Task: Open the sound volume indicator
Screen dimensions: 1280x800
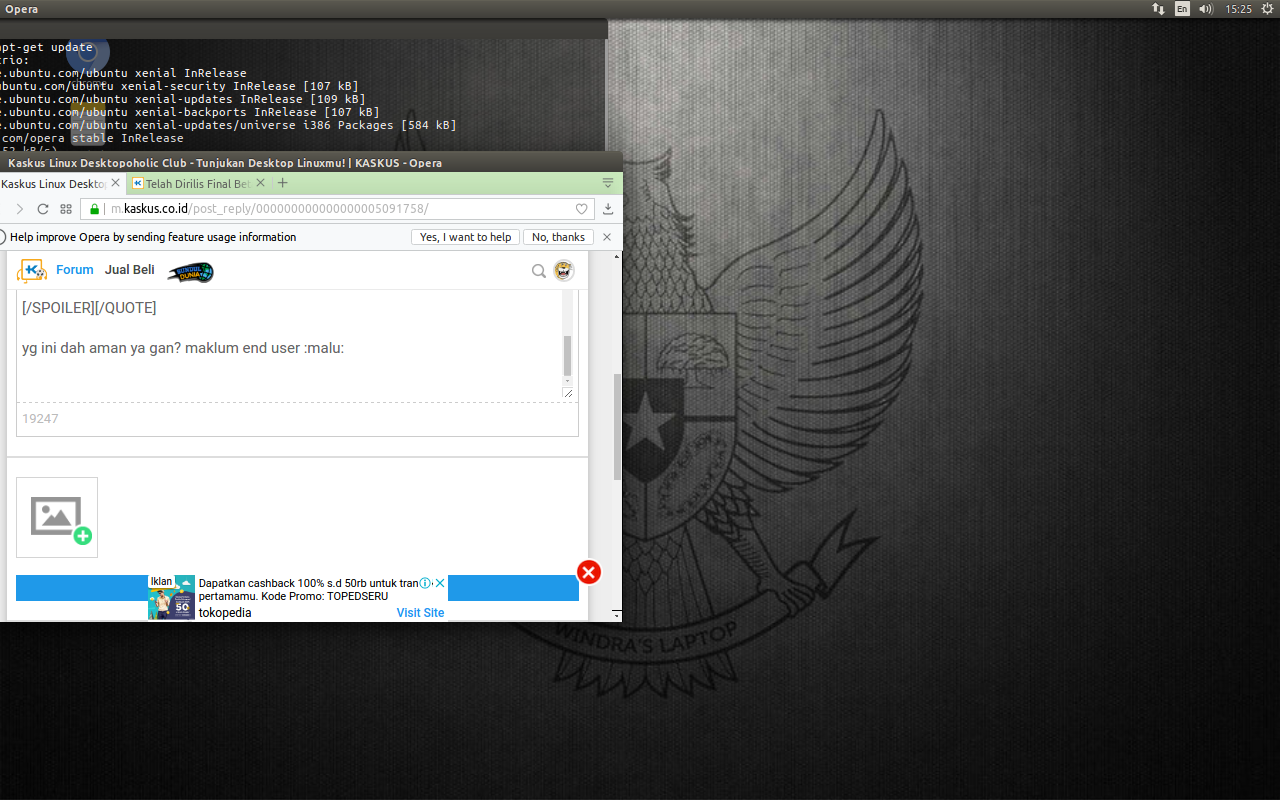Action: 1206,9
